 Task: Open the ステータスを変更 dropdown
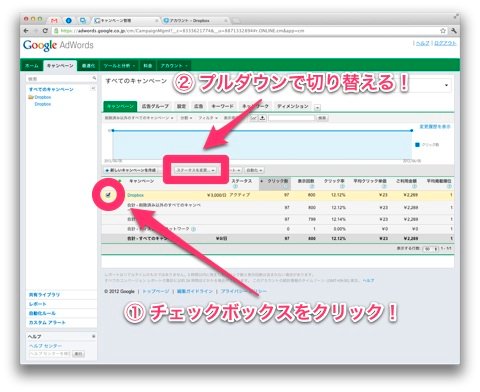tap(196, 170)
